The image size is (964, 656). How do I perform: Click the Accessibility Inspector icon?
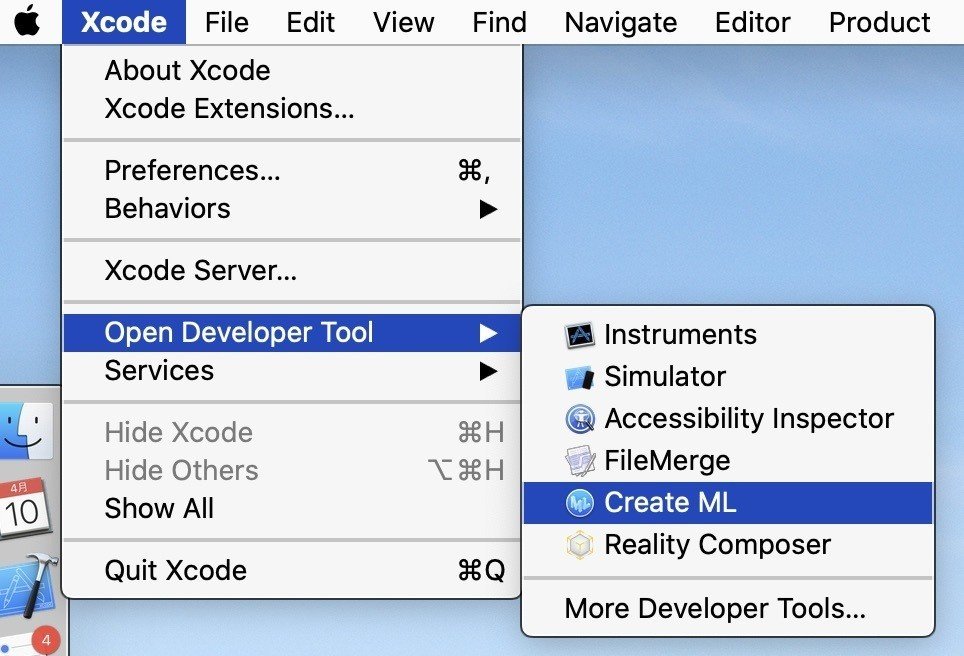579,419
